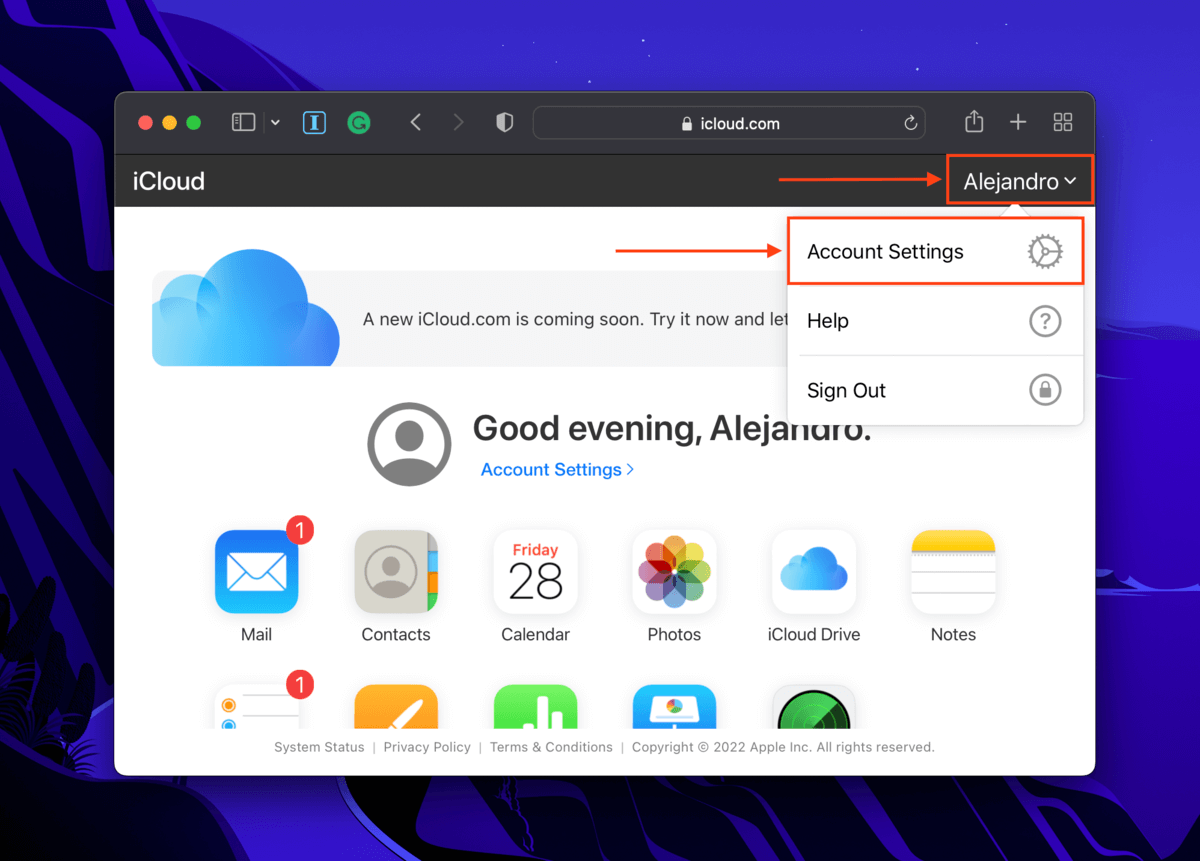
Task: Click the Share icon in Safari toolbar
Action: click(x=974, y=122)
